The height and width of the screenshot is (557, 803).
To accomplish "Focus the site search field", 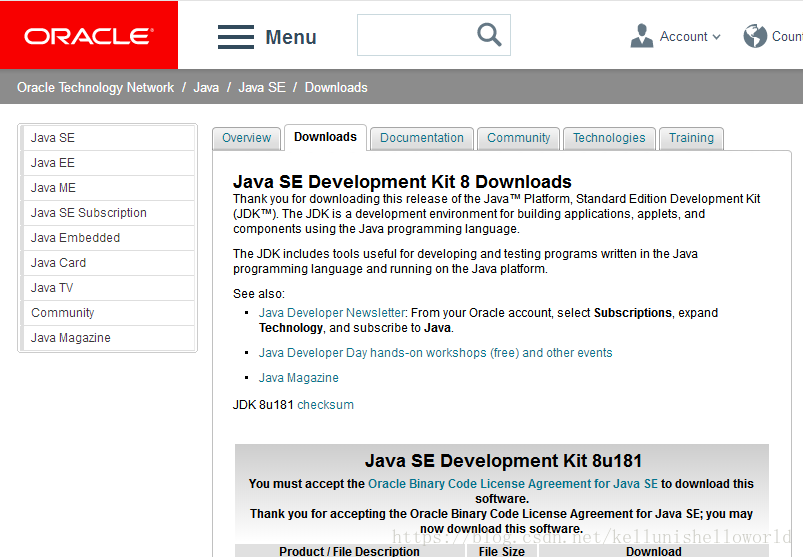I will pos(434,35).
